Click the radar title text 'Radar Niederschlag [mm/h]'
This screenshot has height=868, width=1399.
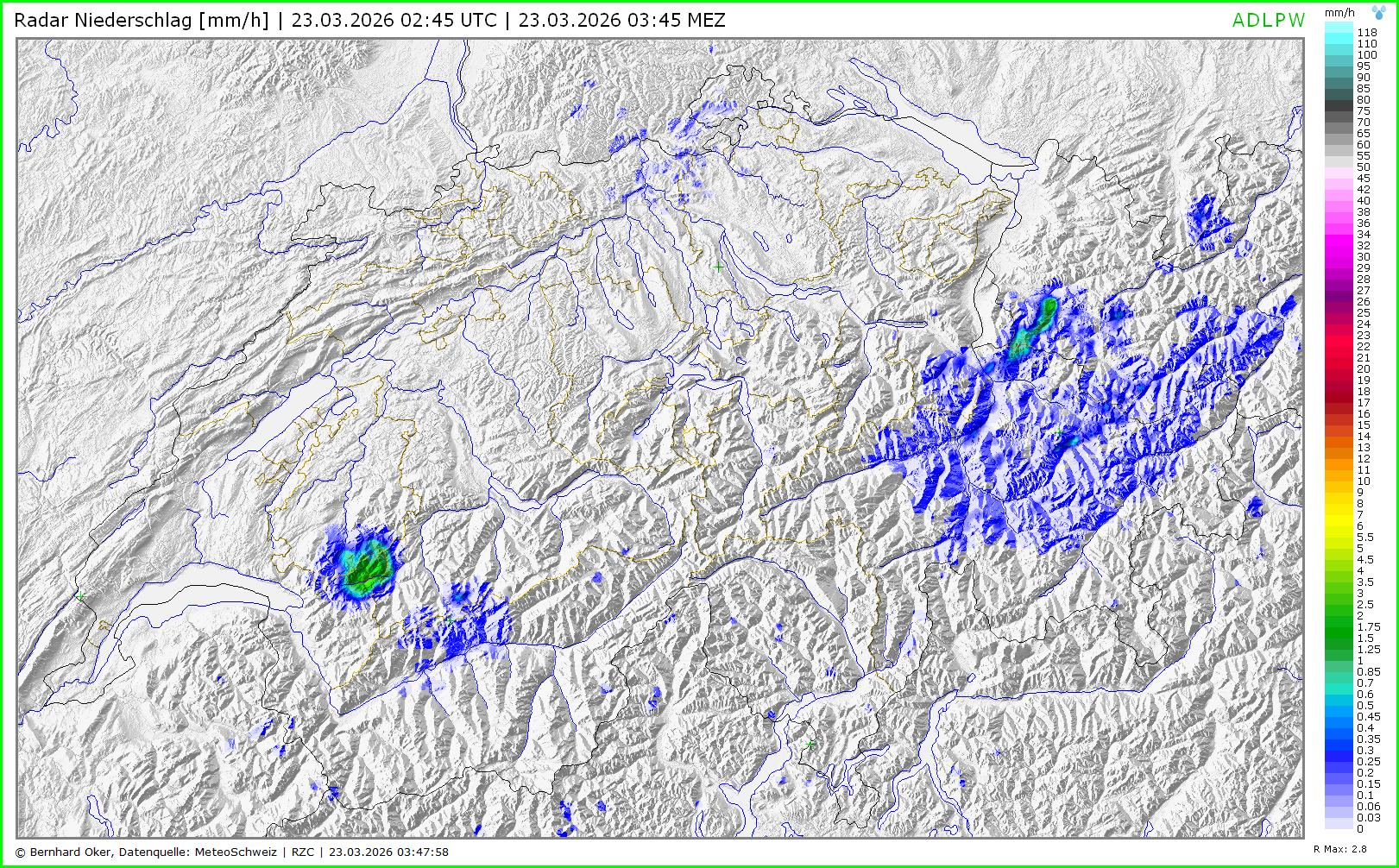pyautogui.click(x=142, y=21)
